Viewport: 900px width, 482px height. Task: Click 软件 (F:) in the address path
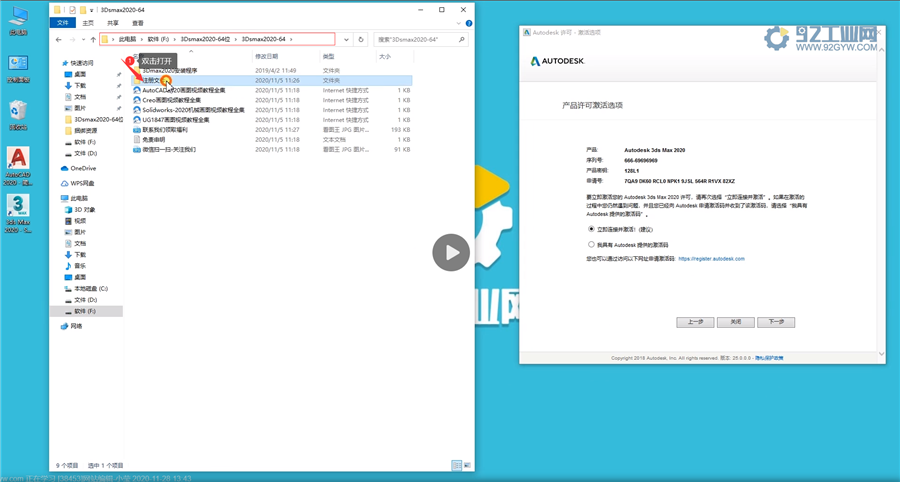(x=158, y=39)
